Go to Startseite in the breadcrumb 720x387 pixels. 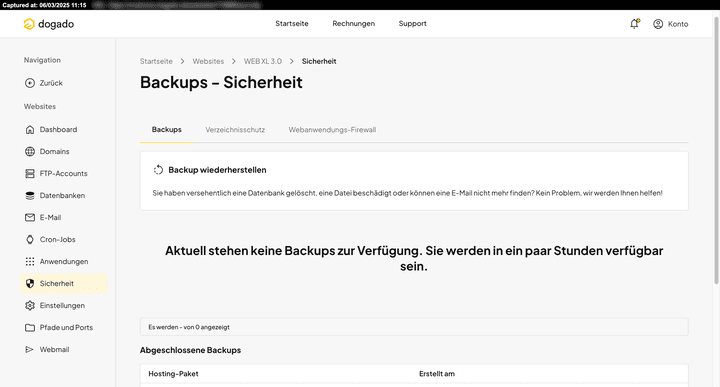point(156,62)
